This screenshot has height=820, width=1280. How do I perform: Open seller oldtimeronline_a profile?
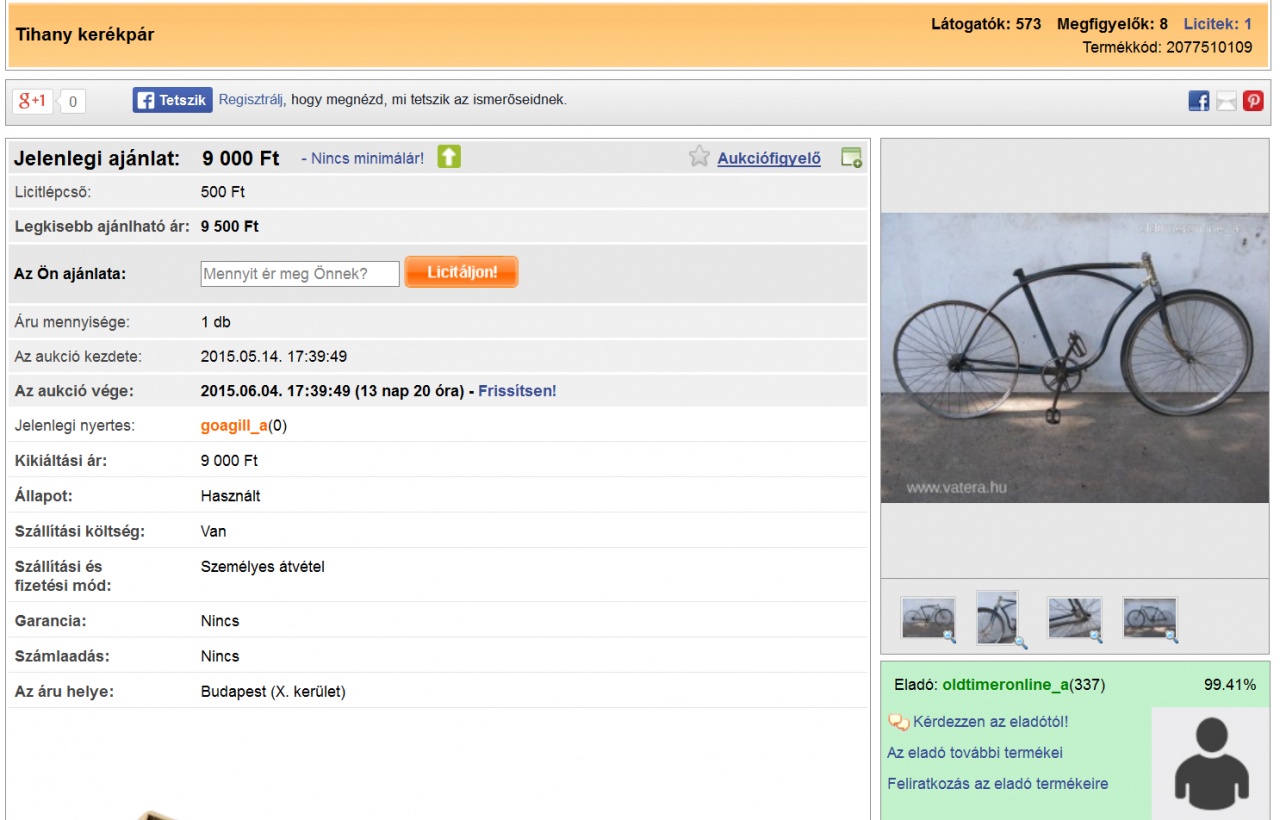tap(1005, 685)
